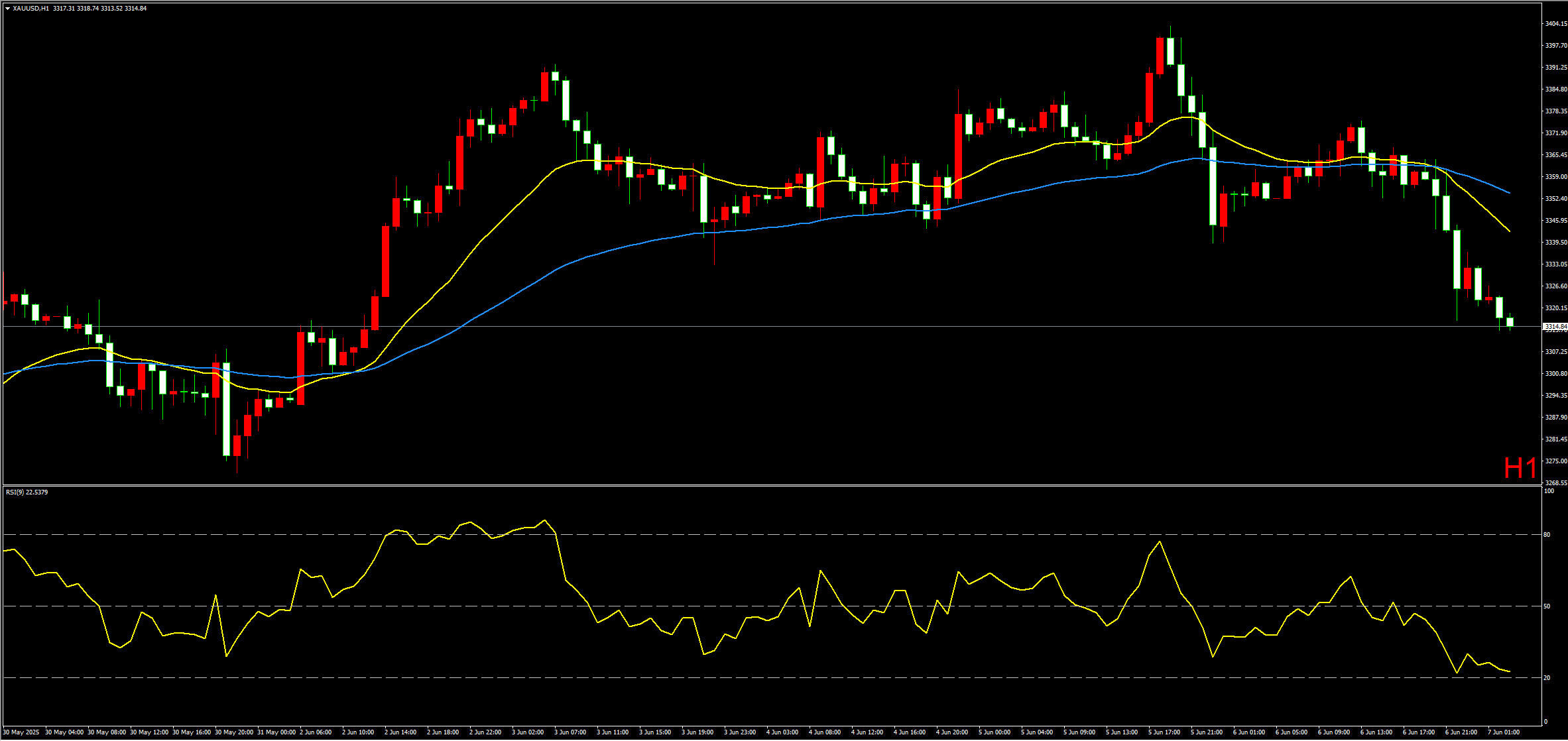This screenshot has width=1568, height=741.
Task: Click the 6 Jun 13:00 time label
Action: (1376, 732)
